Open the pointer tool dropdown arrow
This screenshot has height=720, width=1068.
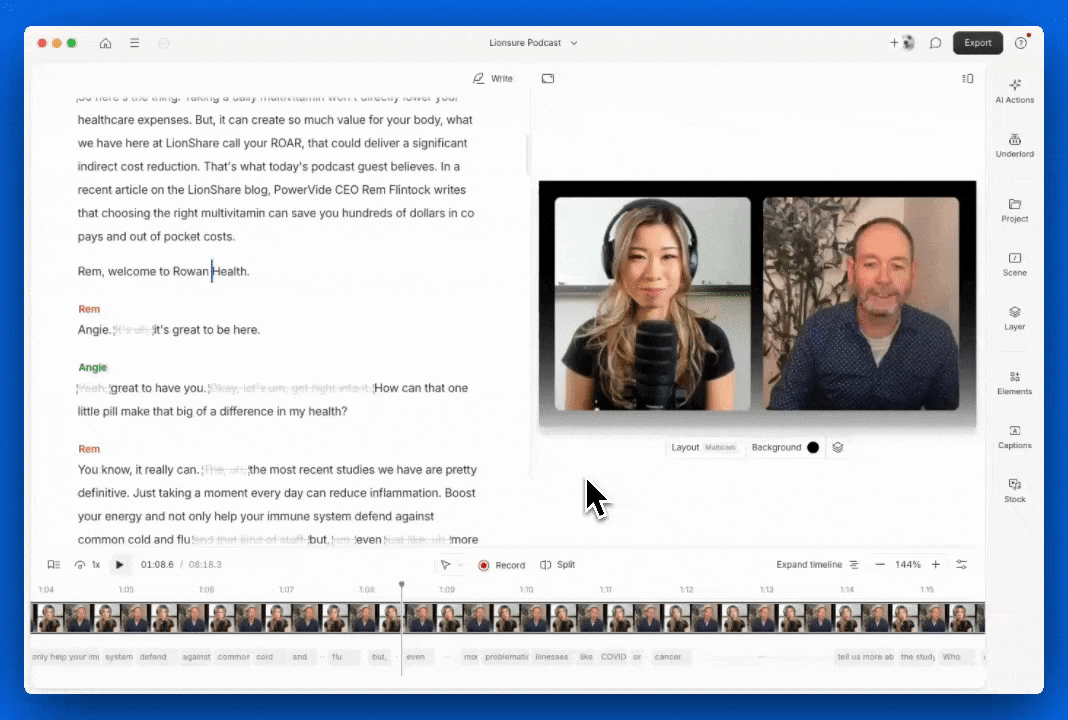460,565
